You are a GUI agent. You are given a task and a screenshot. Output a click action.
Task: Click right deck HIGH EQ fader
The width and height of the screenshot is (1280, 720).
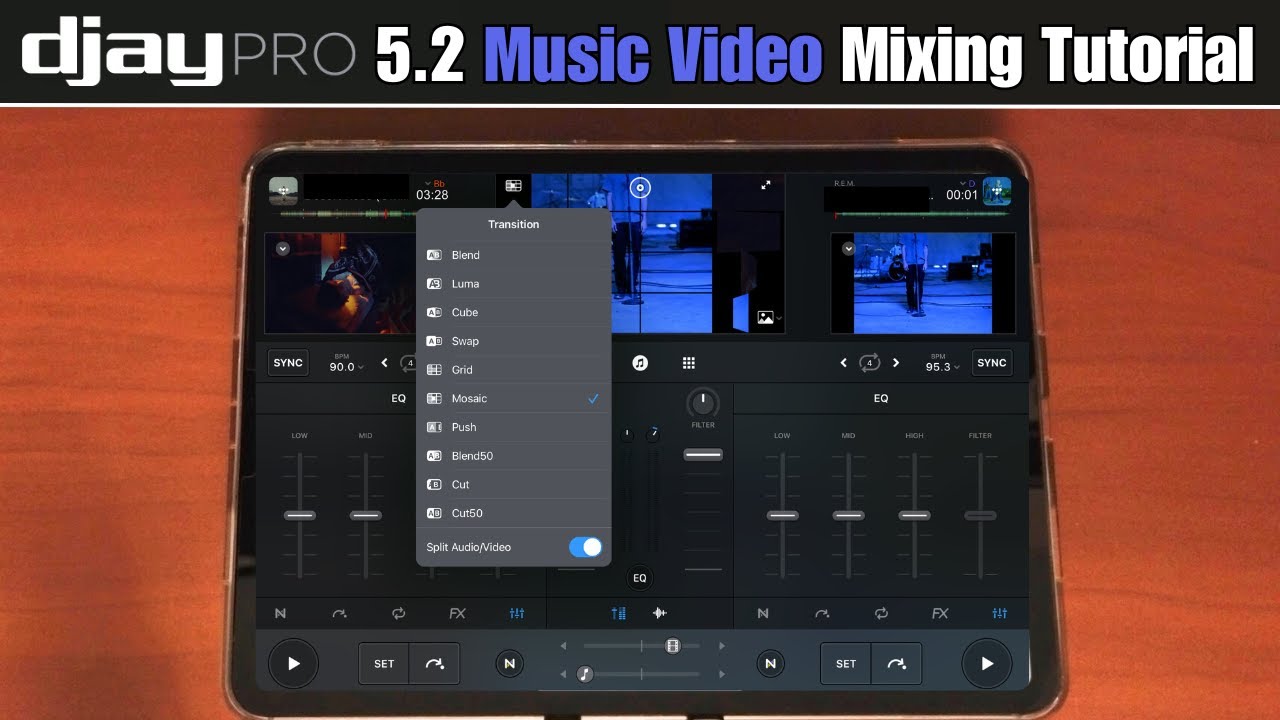(914, 515)
